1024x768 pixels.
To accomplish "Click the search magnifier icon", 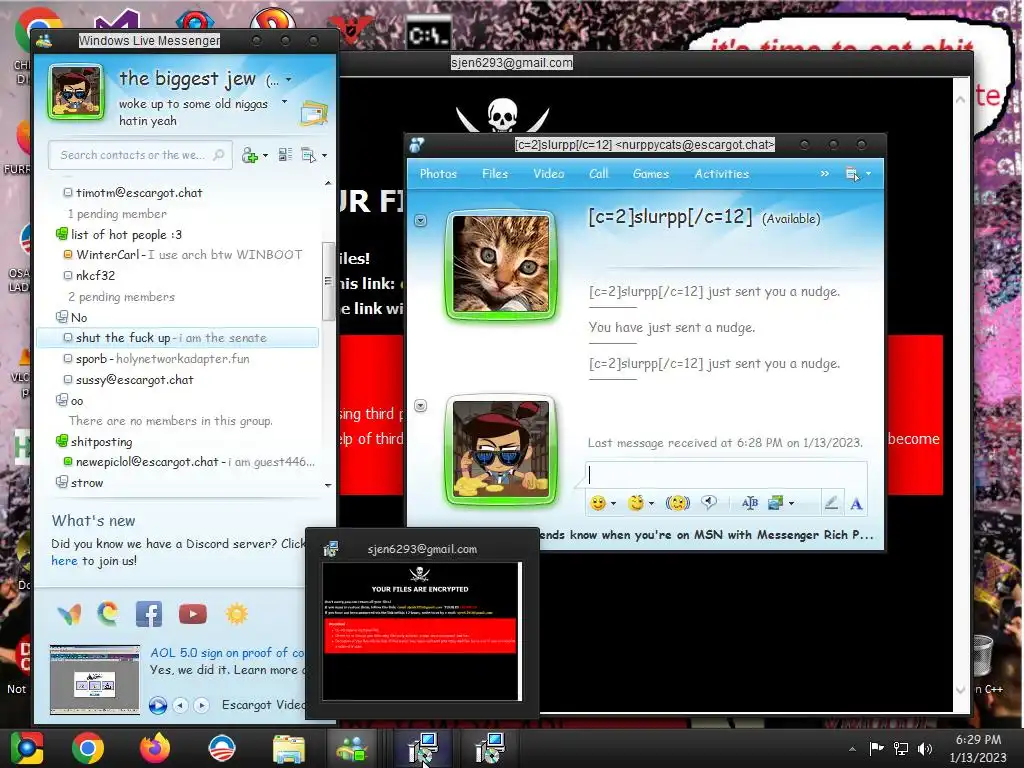I will [x=219, y=155].
